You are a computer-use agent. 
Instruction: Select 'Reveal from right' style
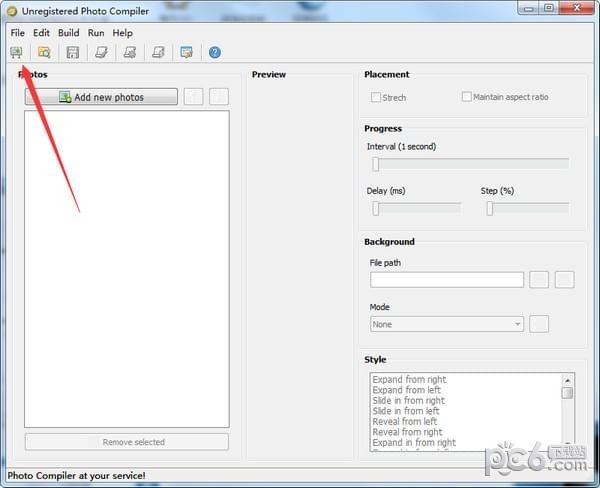point(408,432)
